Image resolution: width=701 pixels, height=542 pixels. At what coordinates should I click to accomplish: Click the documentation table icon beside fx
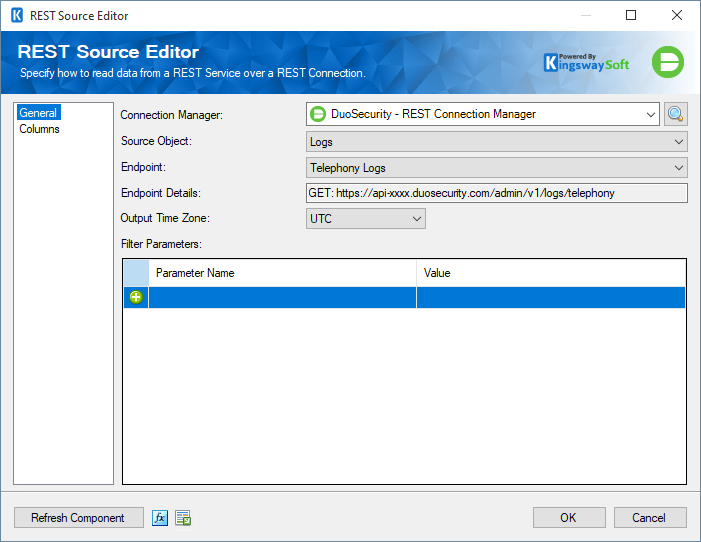pos(183,518)
